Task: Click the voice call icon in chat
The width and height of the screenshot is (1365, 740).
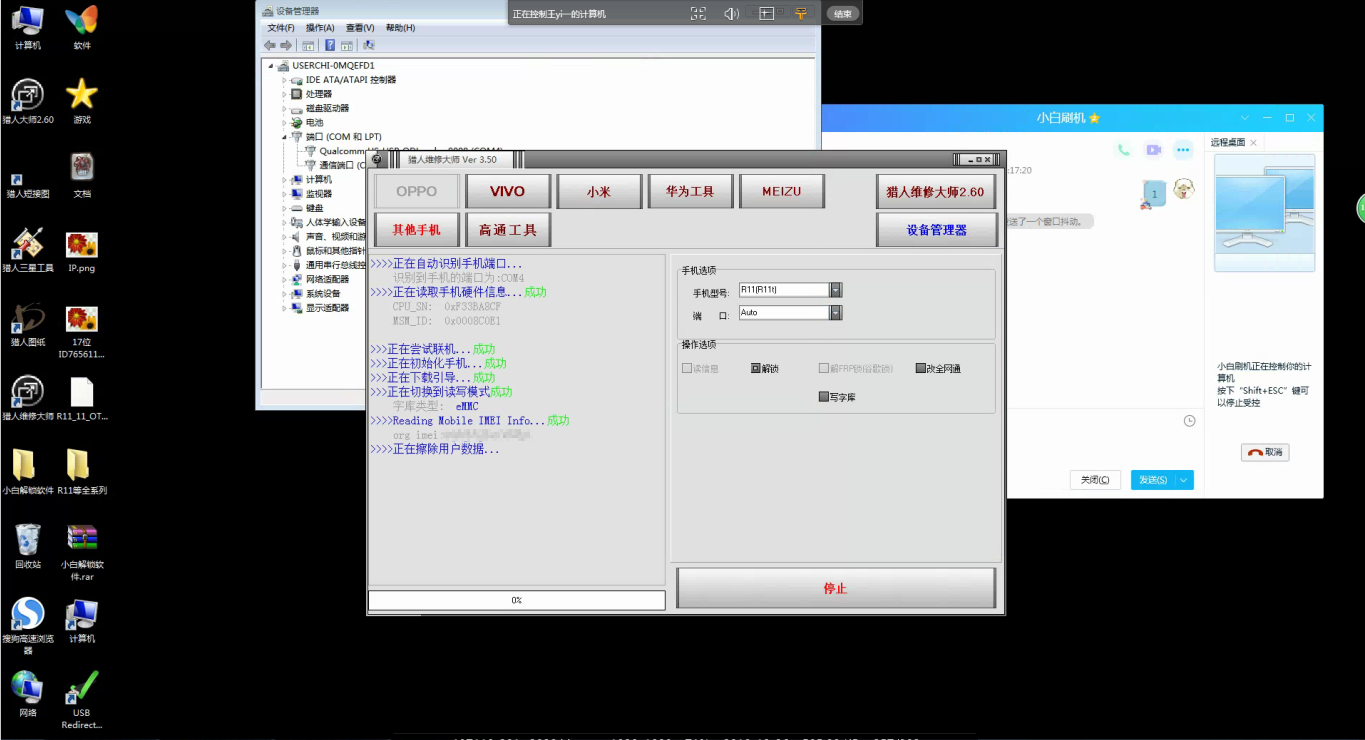Action: pyautogui.click(x=1124, y=150)
